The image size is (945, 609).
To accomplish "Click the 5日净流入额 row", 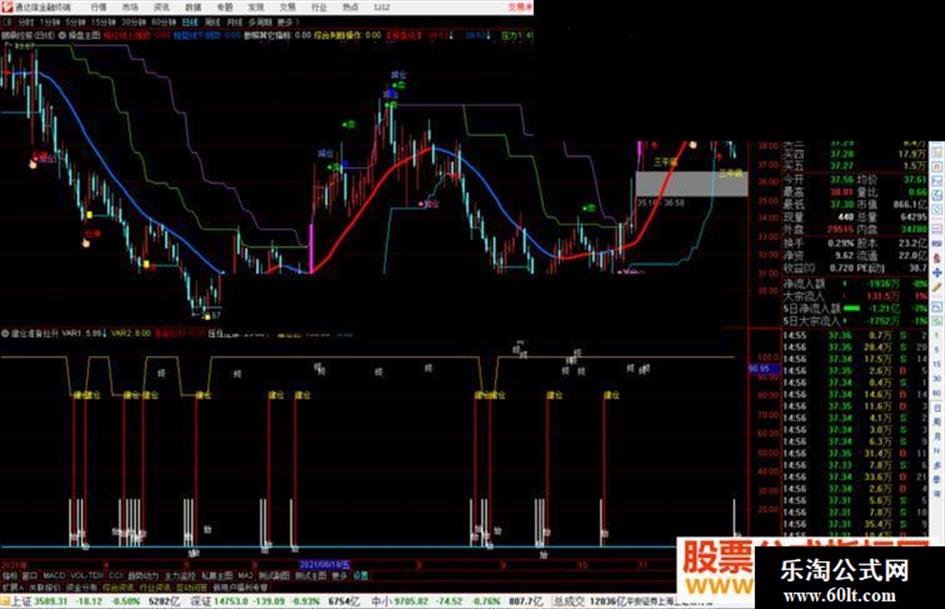I will pos(855,309).
